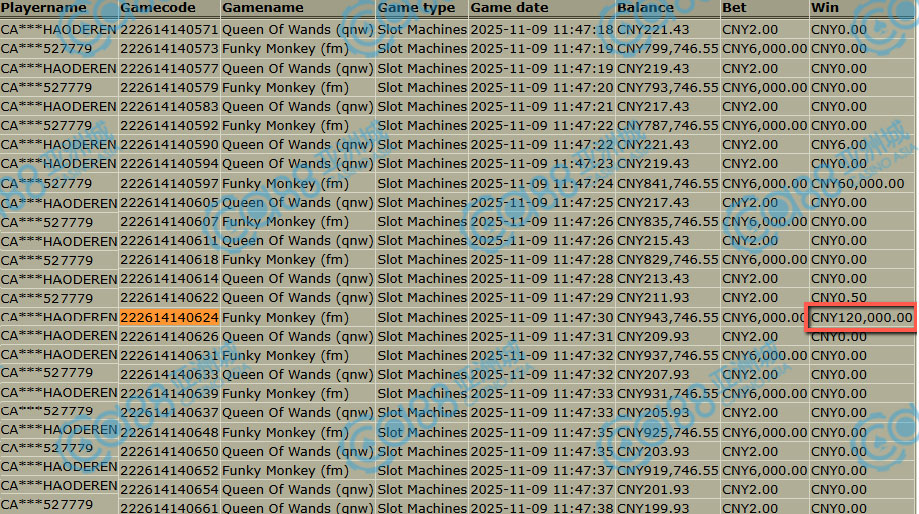Open gamecode 222614140571 in first row

tap(169, 30)
